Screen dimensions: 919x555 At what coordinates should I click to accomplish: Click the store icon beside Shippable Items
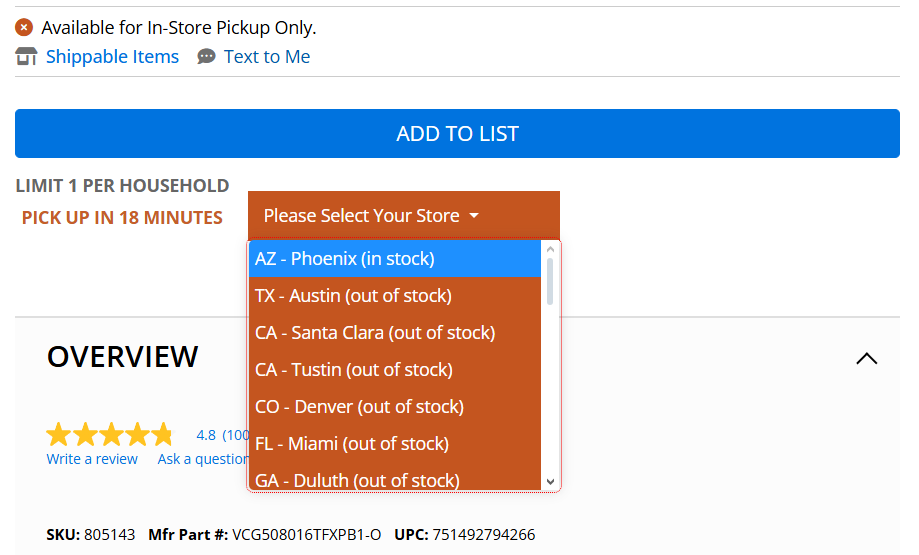coord(26,57)
